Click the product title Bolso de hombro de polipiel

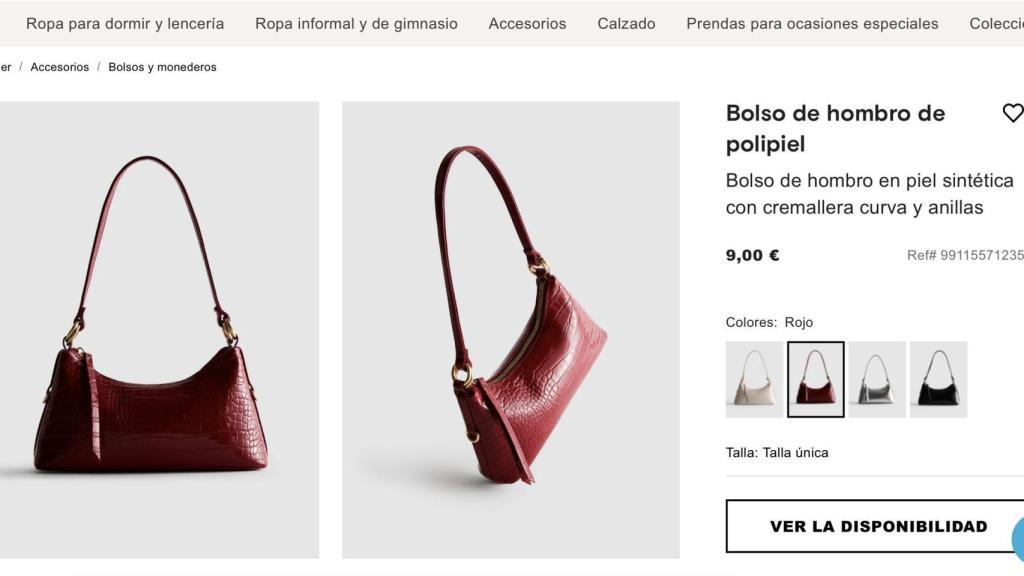pyautogui.click(x=834, y=128)
